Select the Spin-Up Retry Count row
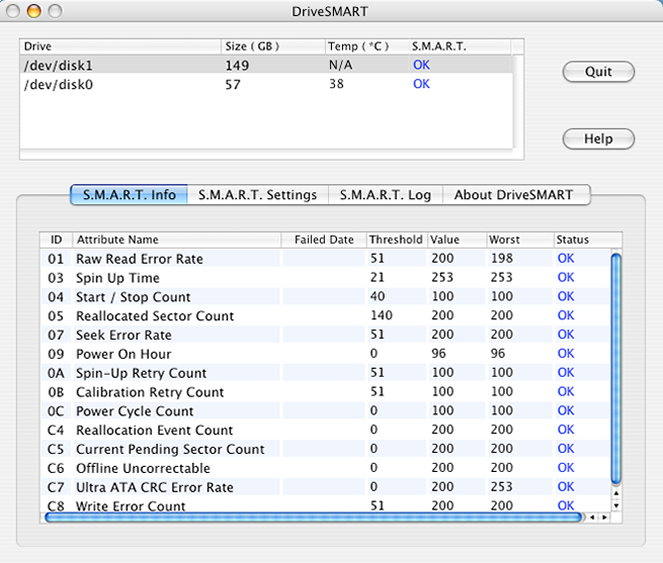This screenshot has height=563, width=663. coord(325,373)
